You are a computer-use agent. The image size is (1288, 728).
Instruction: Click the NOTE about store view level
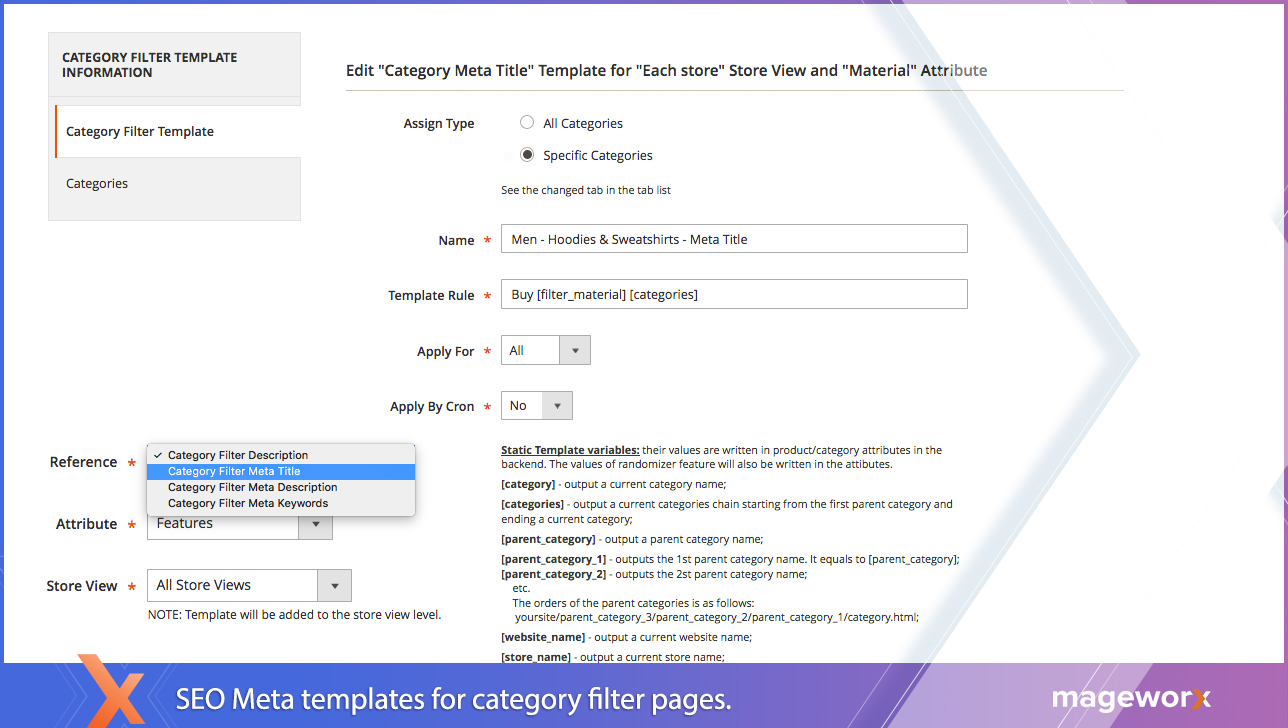(x=294, y=615)
